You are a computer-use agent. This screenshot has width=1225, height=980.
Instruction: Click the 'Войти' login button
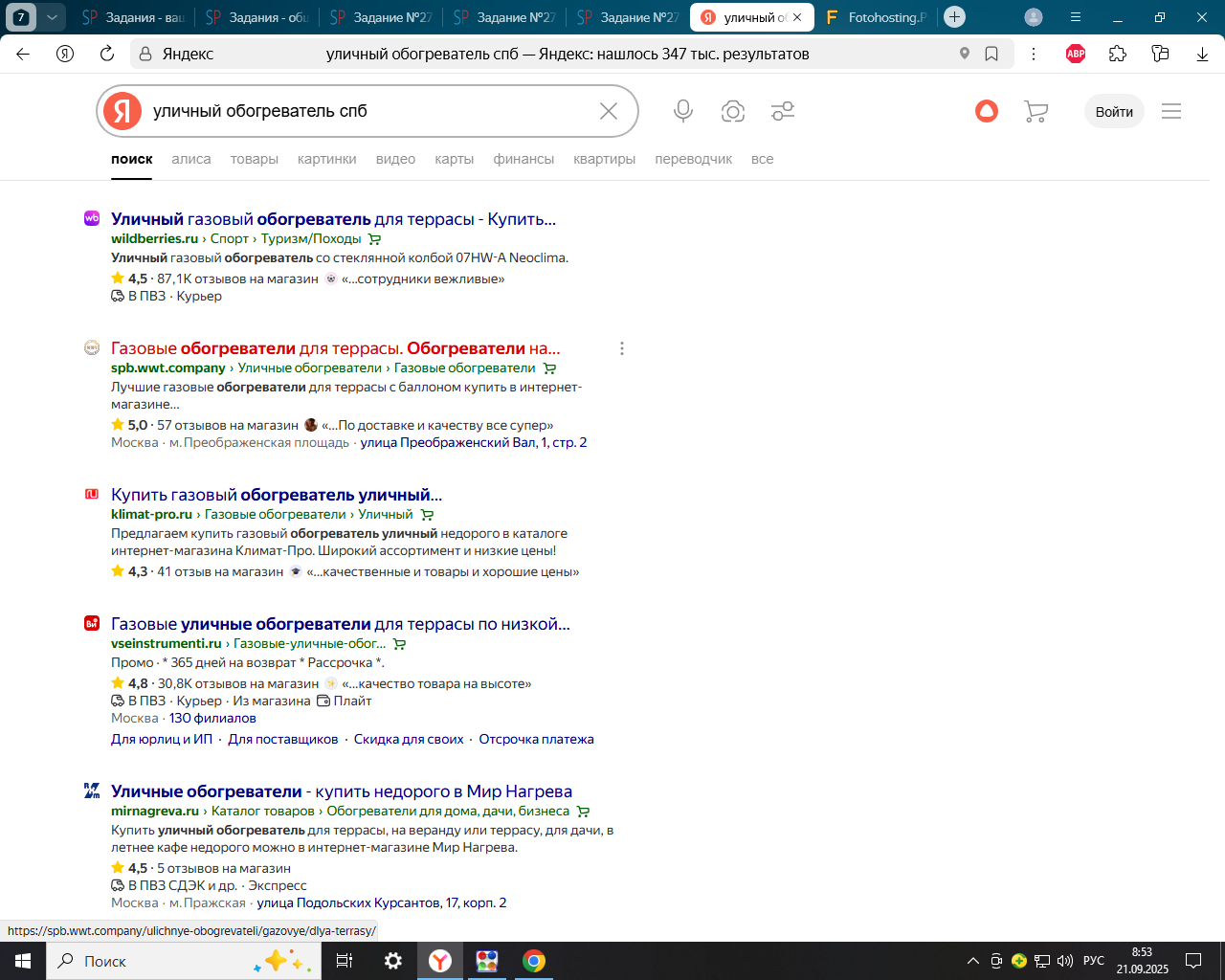coord(1114,111)
